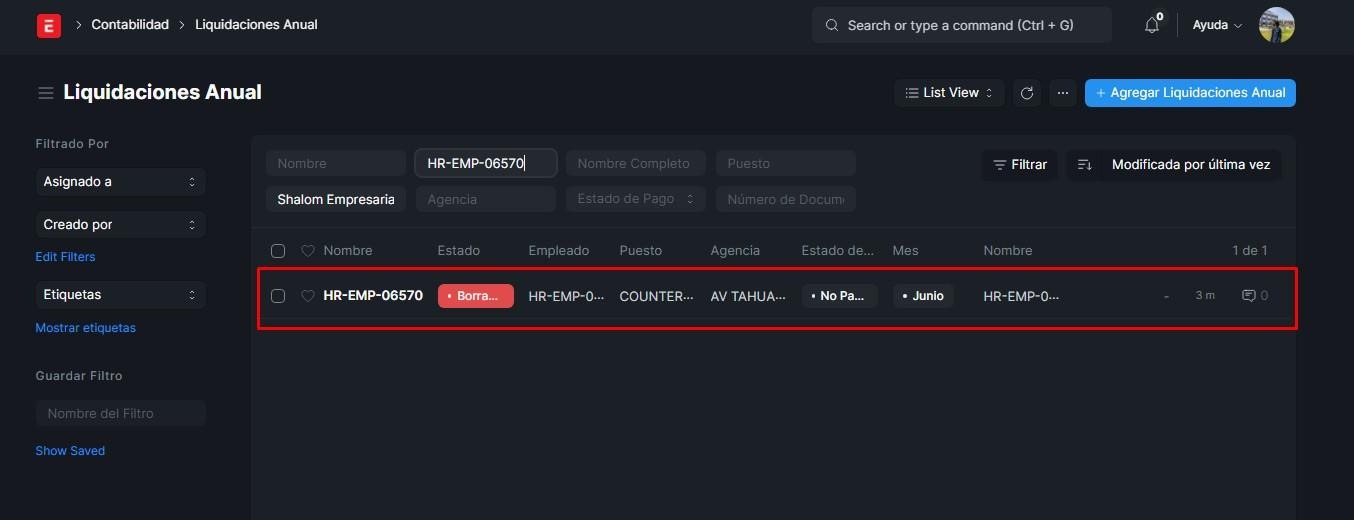This screenshot has width=1354, height=520.
Task: Tick the HR-EMP-06570 row checkbox
Action: (x=278, y=296)
